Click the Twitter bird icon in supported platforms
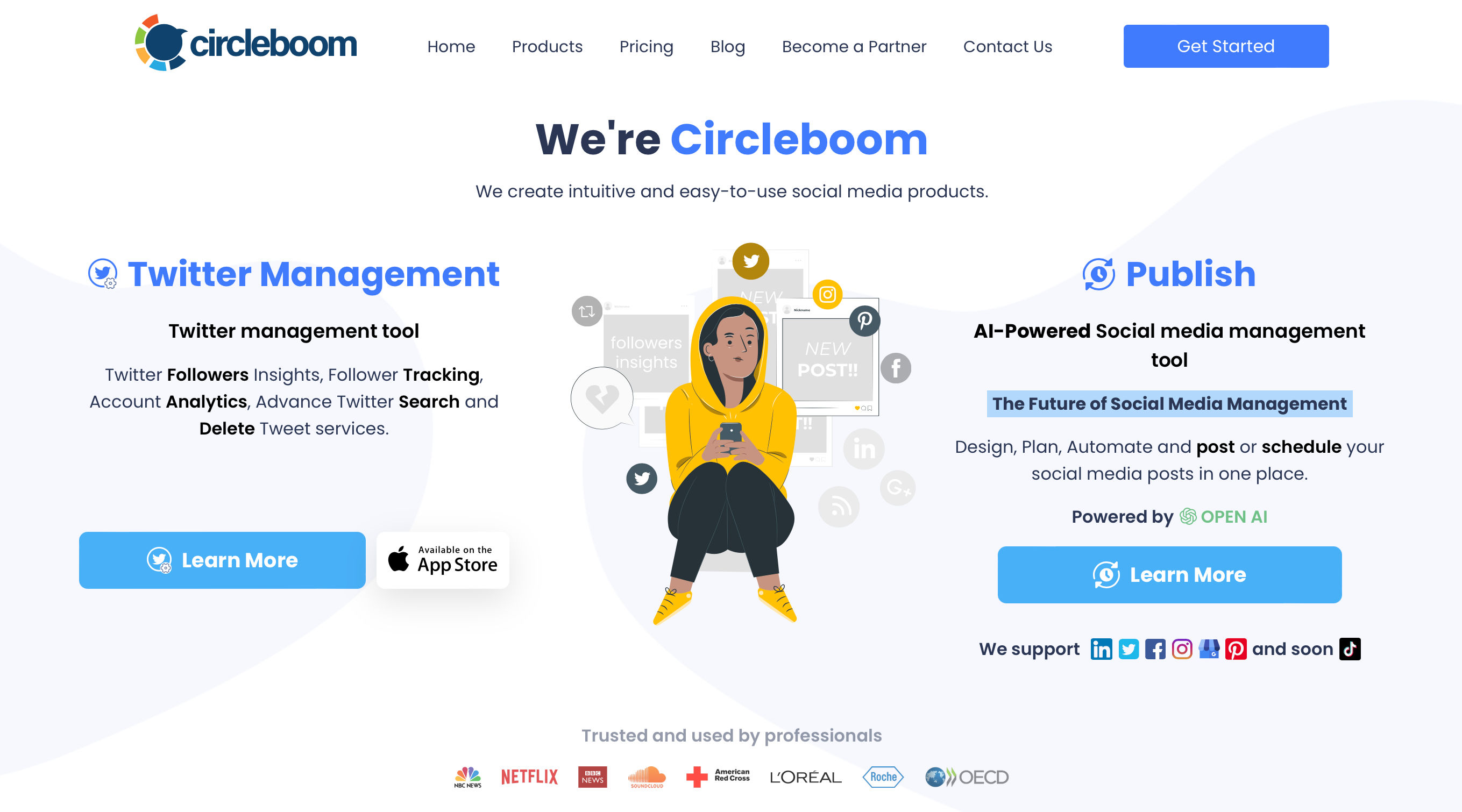The height and width of the screenshot is (812, 1462). 1127,649
